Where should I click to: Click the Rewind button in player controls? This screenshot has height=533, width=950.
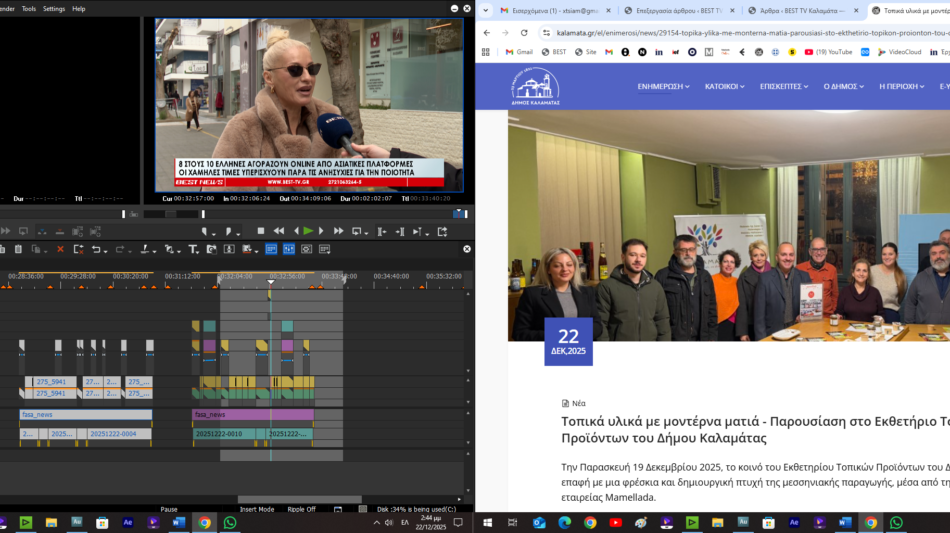(278, 231)
